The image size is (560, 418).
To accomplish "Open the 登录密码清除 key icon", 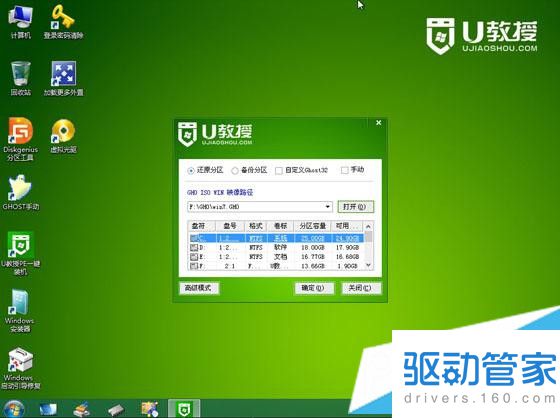I will 63,21.
